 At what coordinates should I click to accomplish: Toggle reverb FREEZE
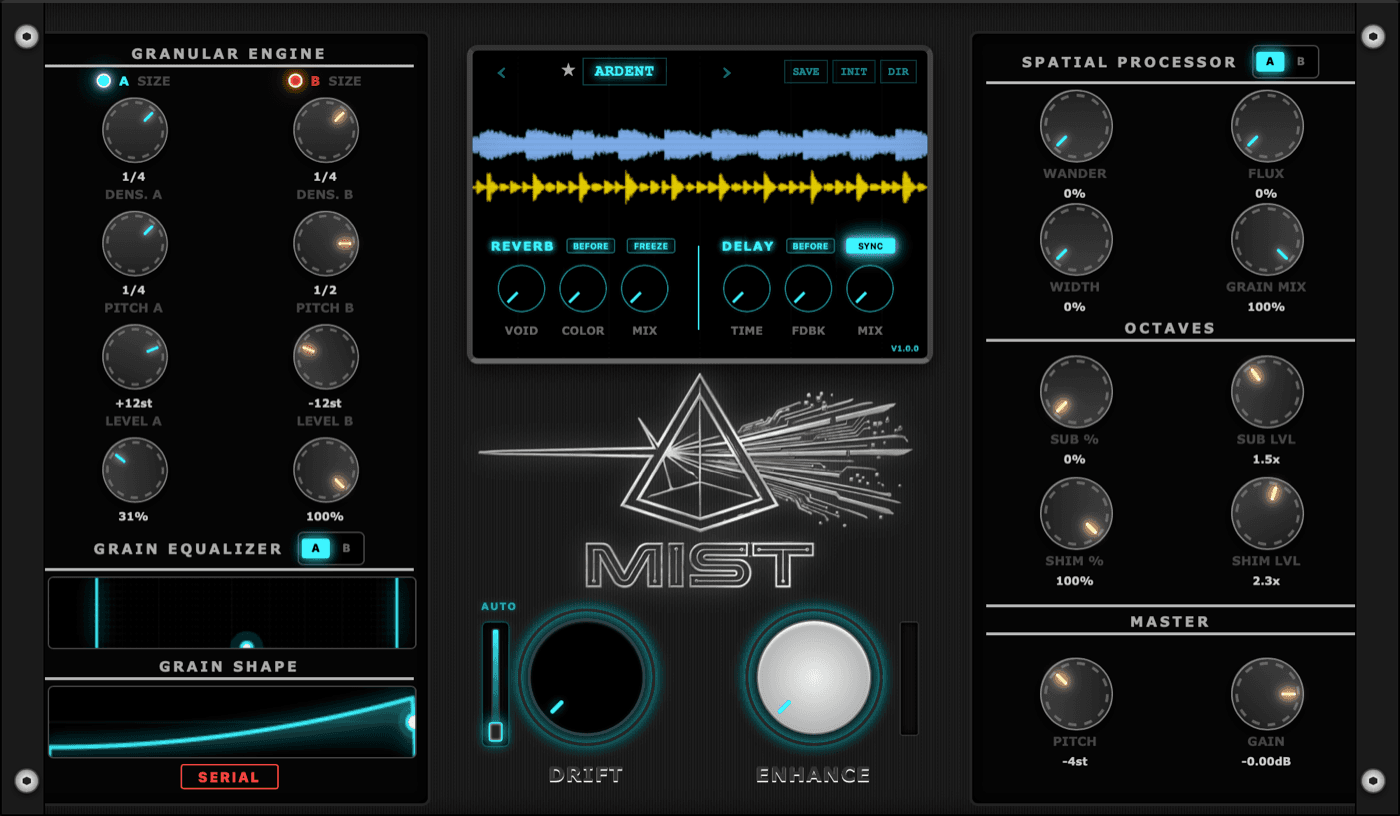pos(651,246)
